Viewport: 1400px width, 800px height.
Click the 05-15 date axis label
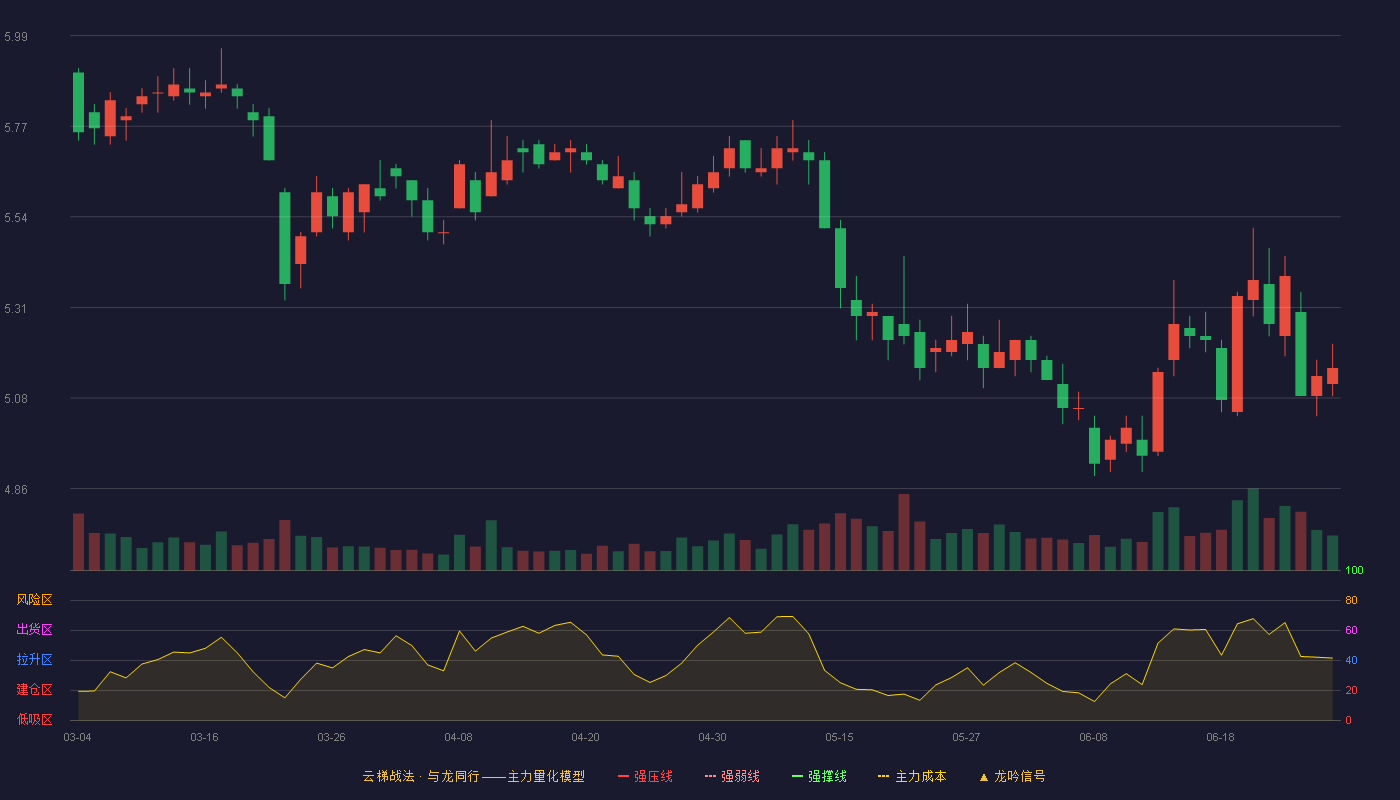coord(839,737)
